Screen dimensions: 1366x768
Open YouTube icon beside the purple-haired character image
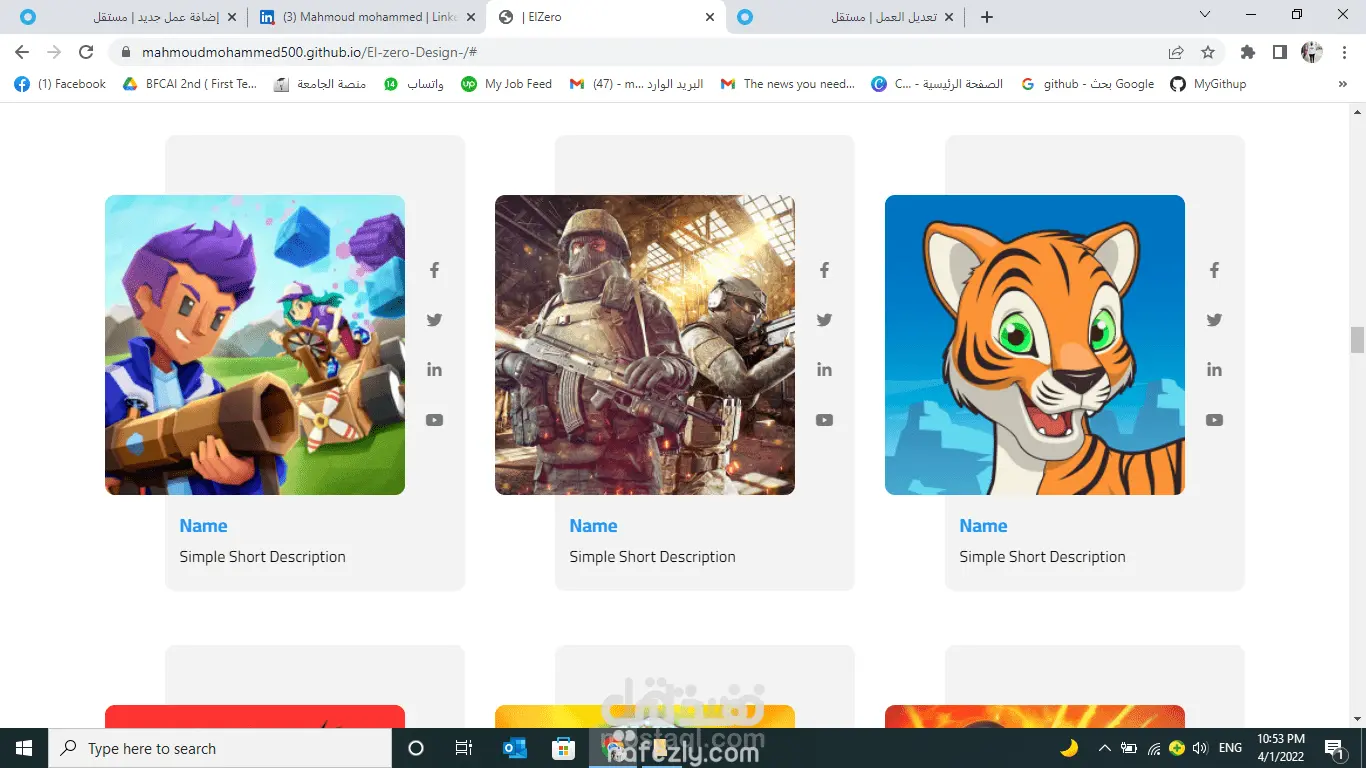[x=434, y=420]
